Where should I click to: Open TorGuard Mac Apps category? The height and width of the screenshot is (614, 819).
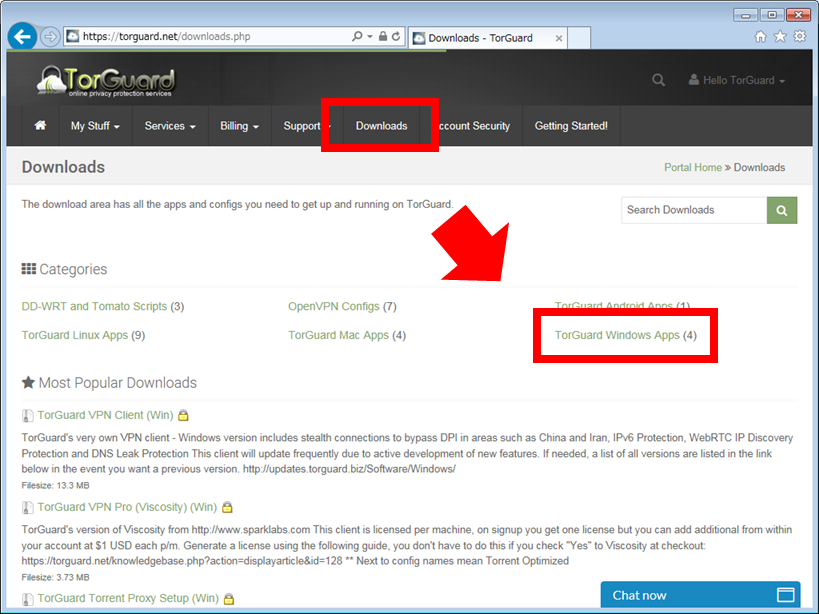tap(338, 335)
